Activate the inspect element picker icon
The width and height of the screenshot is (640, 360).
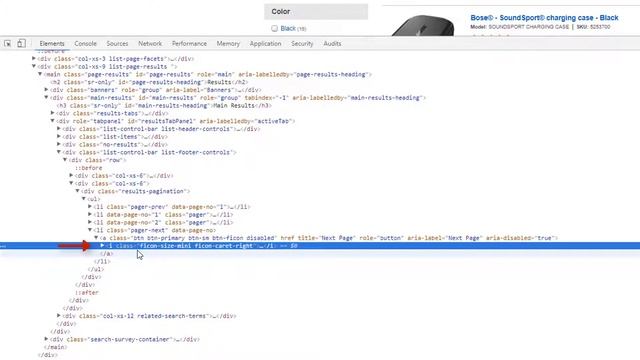point(8,43)
